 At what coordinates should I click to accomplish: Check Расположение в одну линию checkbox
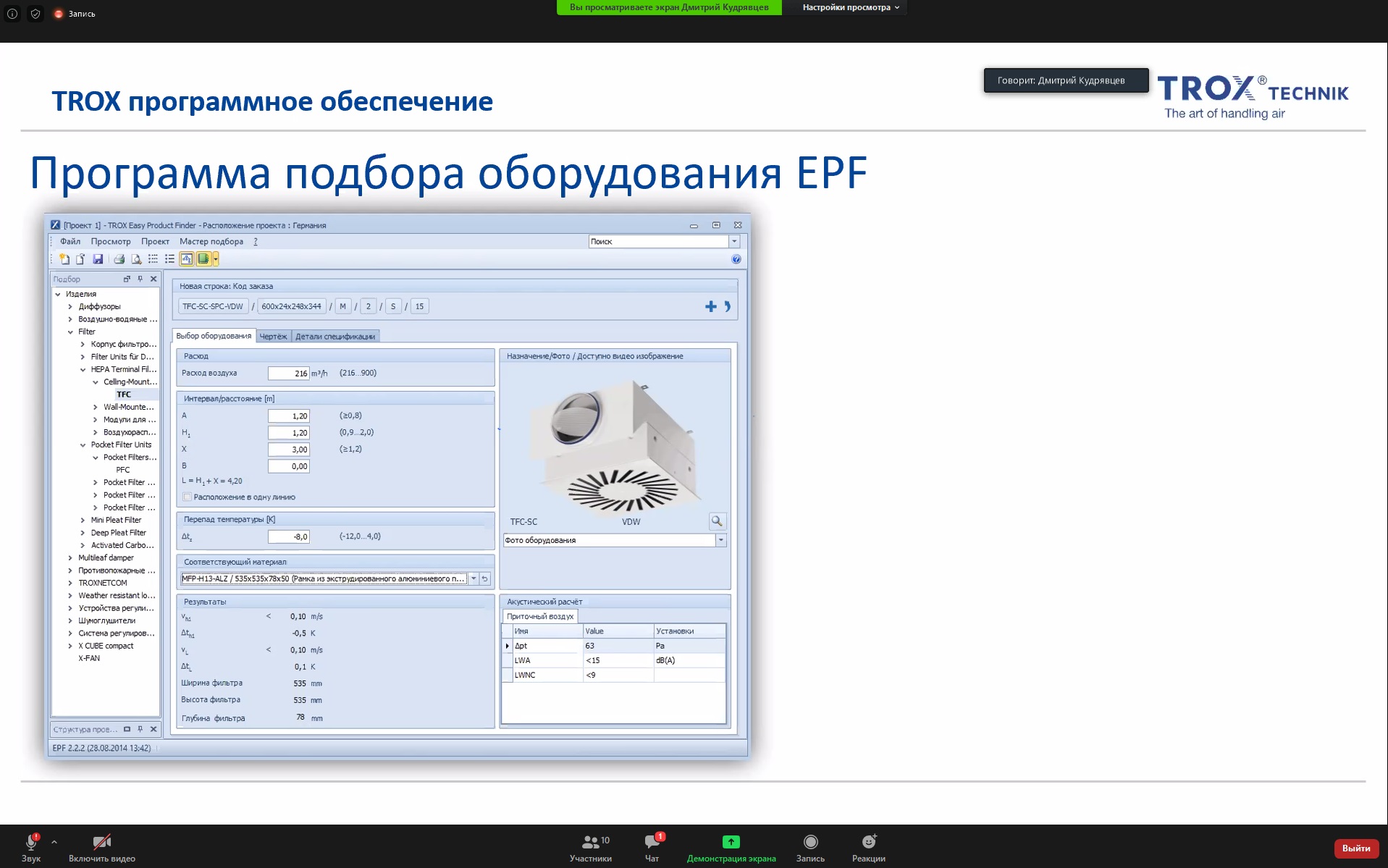tap(188, 497)
